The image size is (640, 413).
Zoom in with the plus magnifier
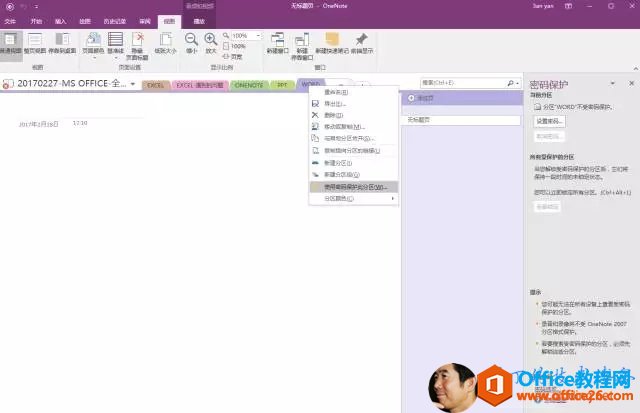point(211,44)
